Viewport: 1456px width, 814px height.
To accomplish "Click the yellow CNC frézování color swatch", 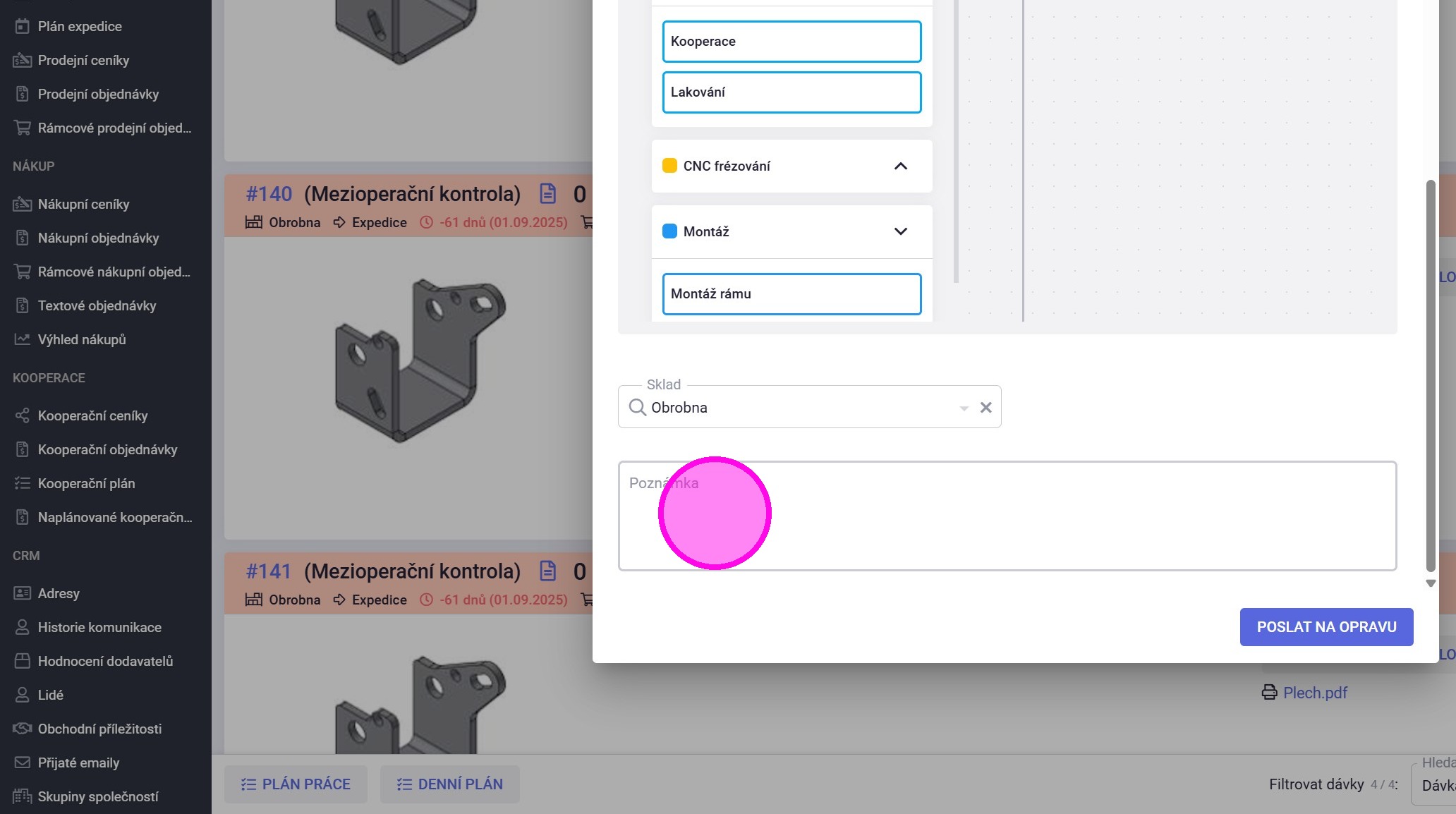I will (669, 166).
